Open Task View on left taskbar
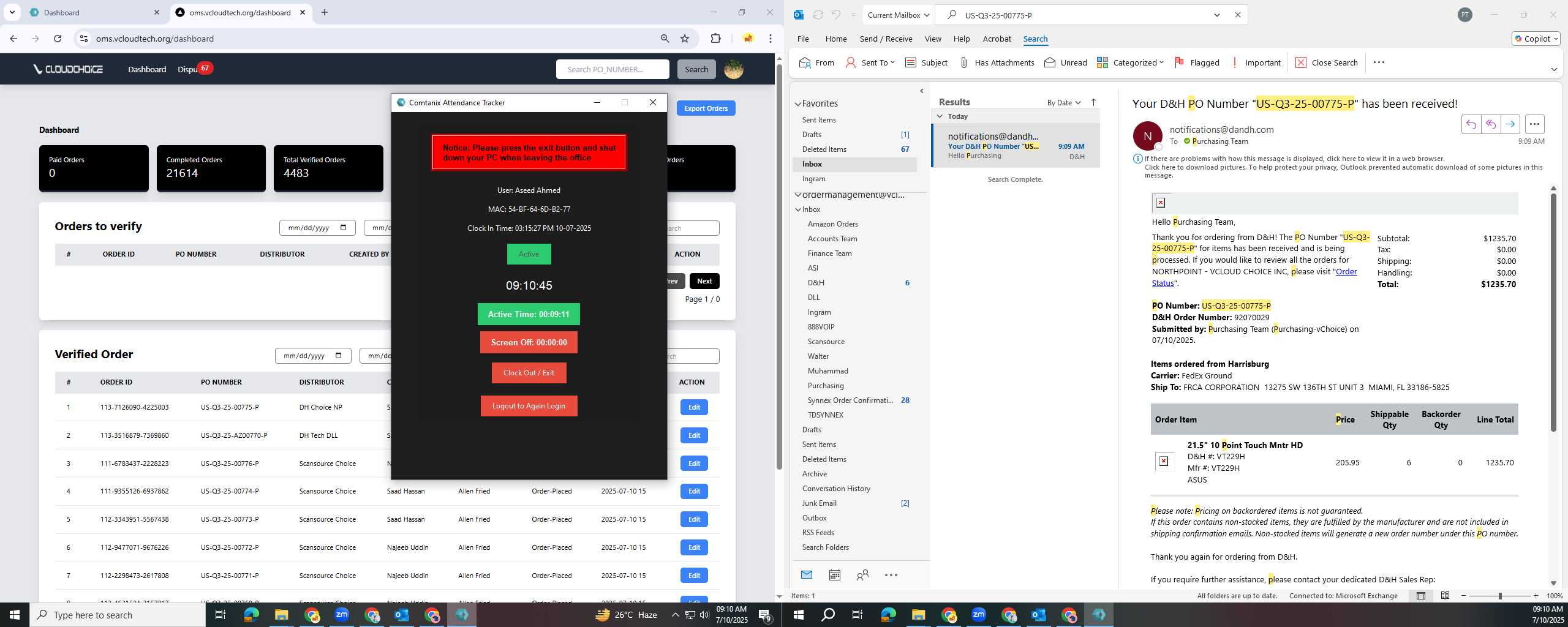The image size is (1568, 627). coord(221,615)
